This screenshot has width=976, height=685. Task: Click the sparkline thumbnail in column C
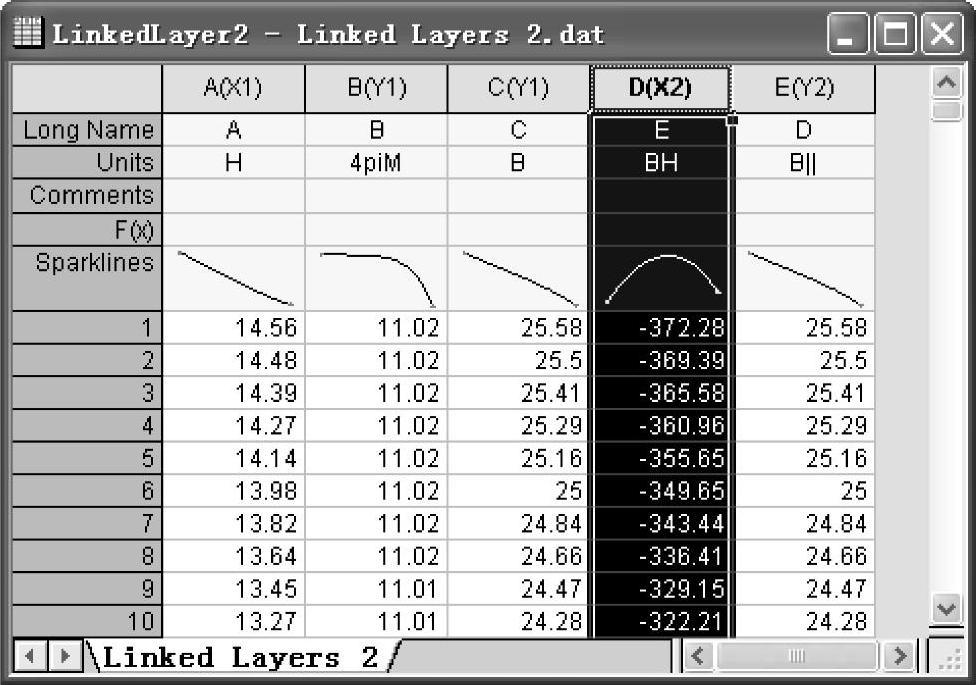coord(520,279)
